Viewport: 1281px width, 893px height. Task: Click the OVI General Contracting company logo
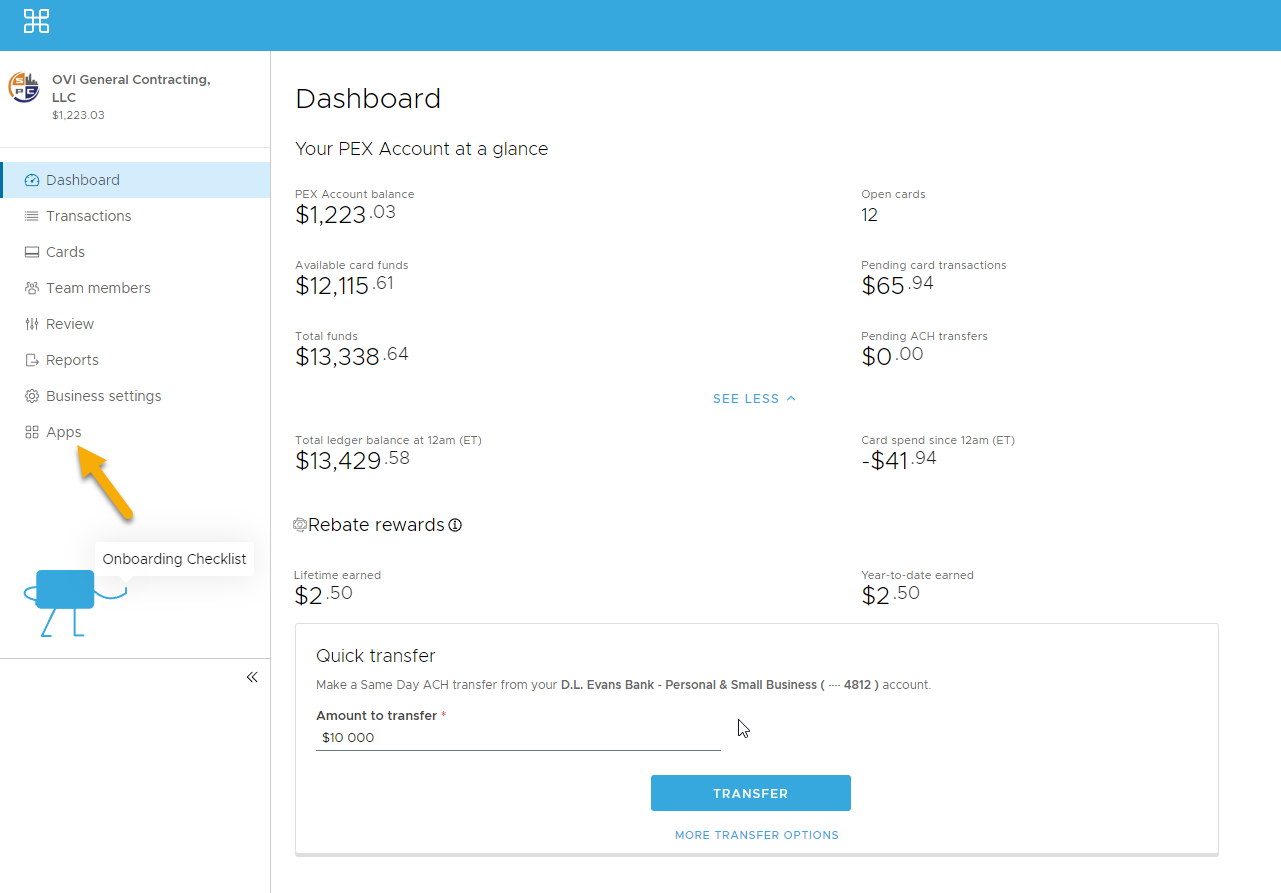(x=24, y=88)
